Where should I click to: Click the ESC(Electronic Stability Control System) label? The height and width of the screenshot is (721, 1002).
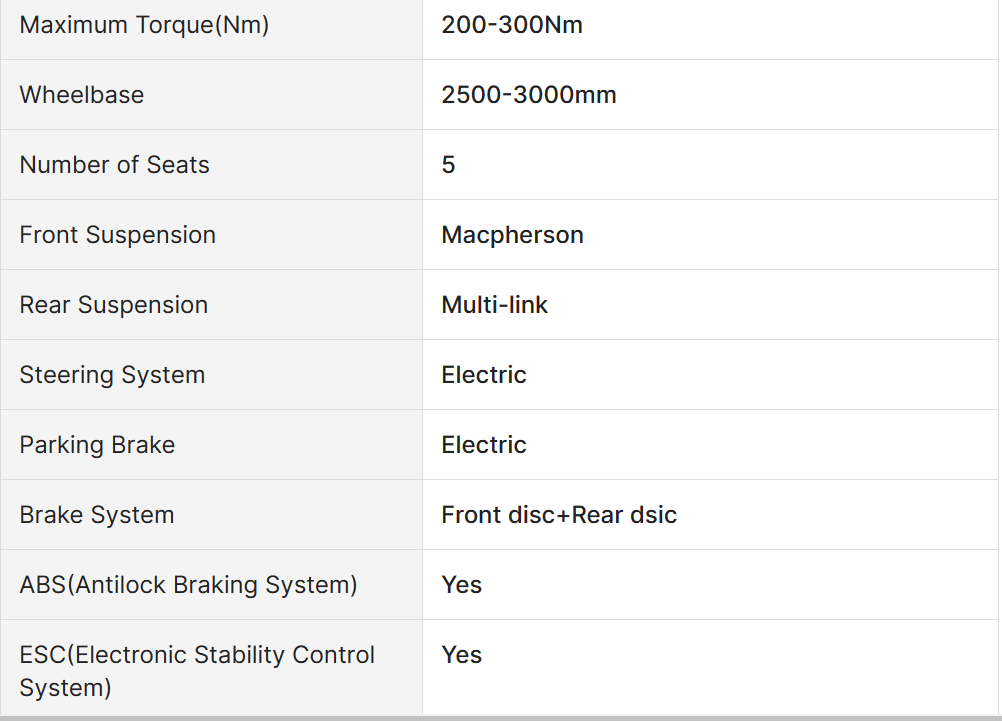tap(197, 671)
